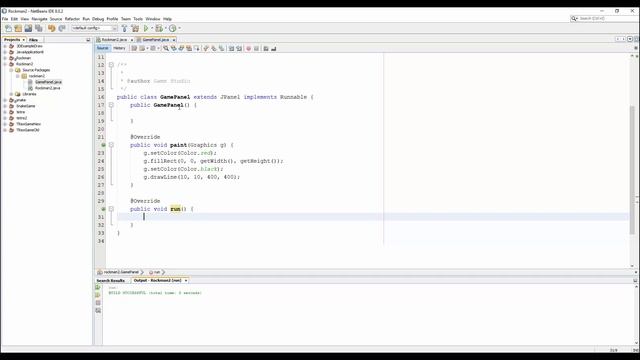
Task: Open the Refactor menu
Action: [72, 19]
